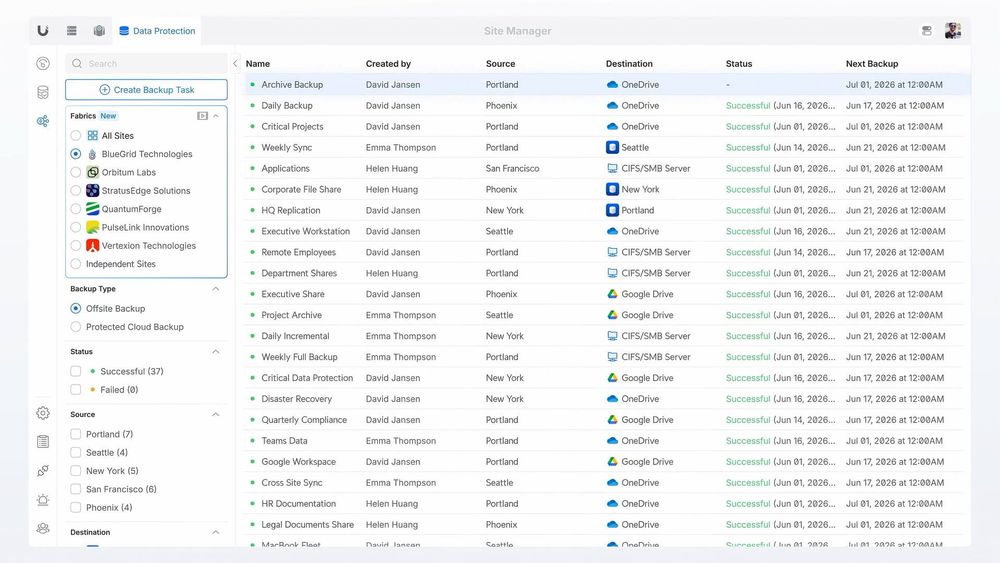The width and height of the screenshot is (1000, 563).
Task: Check San Francisco (6) source filter
Action: click(76, 489)
